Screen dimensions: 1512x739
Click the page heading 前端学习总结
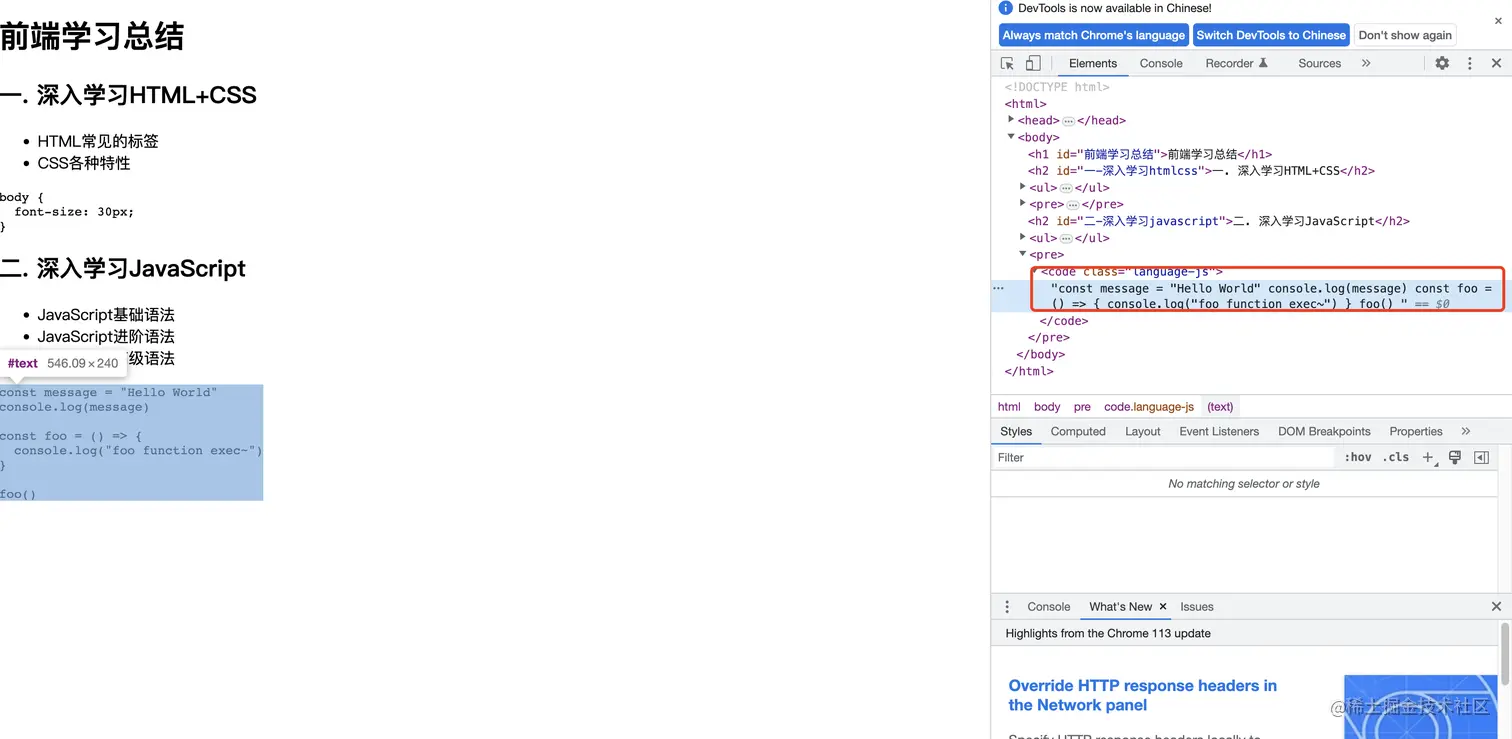point(92,37)
